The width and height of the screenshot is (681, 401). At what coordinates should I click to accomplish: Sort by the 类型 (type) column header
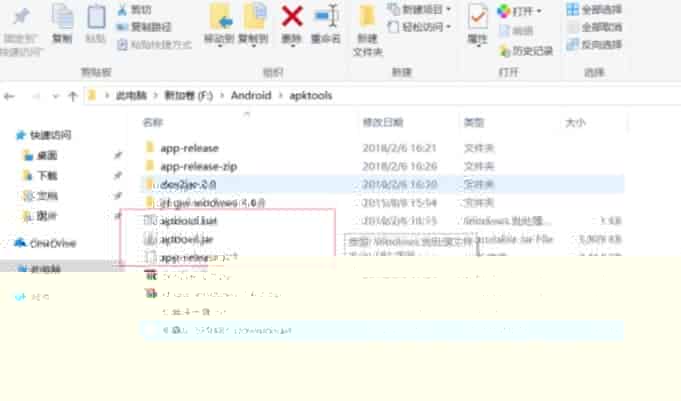coord(473,123)
